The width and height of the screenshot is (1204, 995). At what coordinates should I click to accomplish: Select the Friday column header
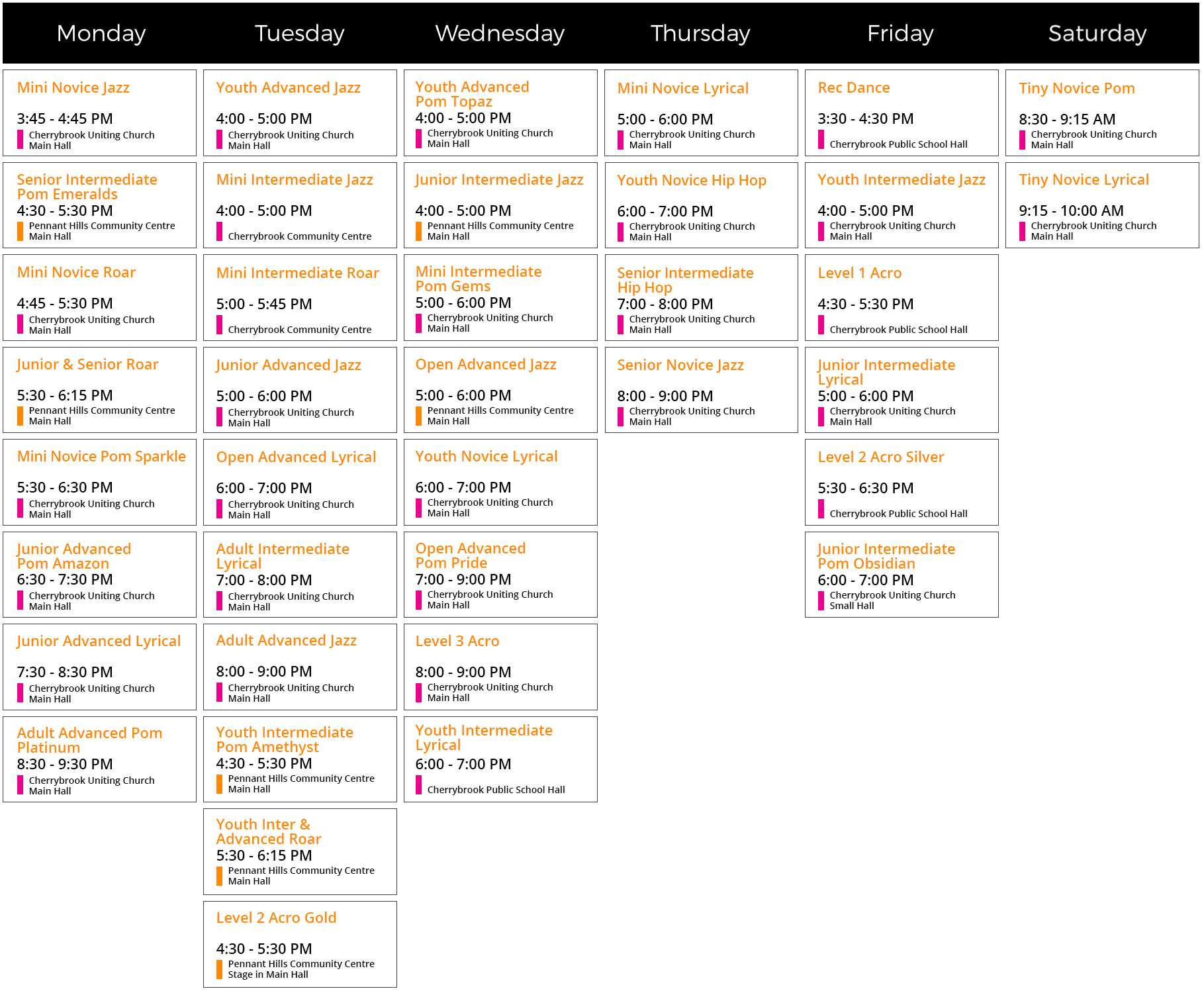[900, 33]
